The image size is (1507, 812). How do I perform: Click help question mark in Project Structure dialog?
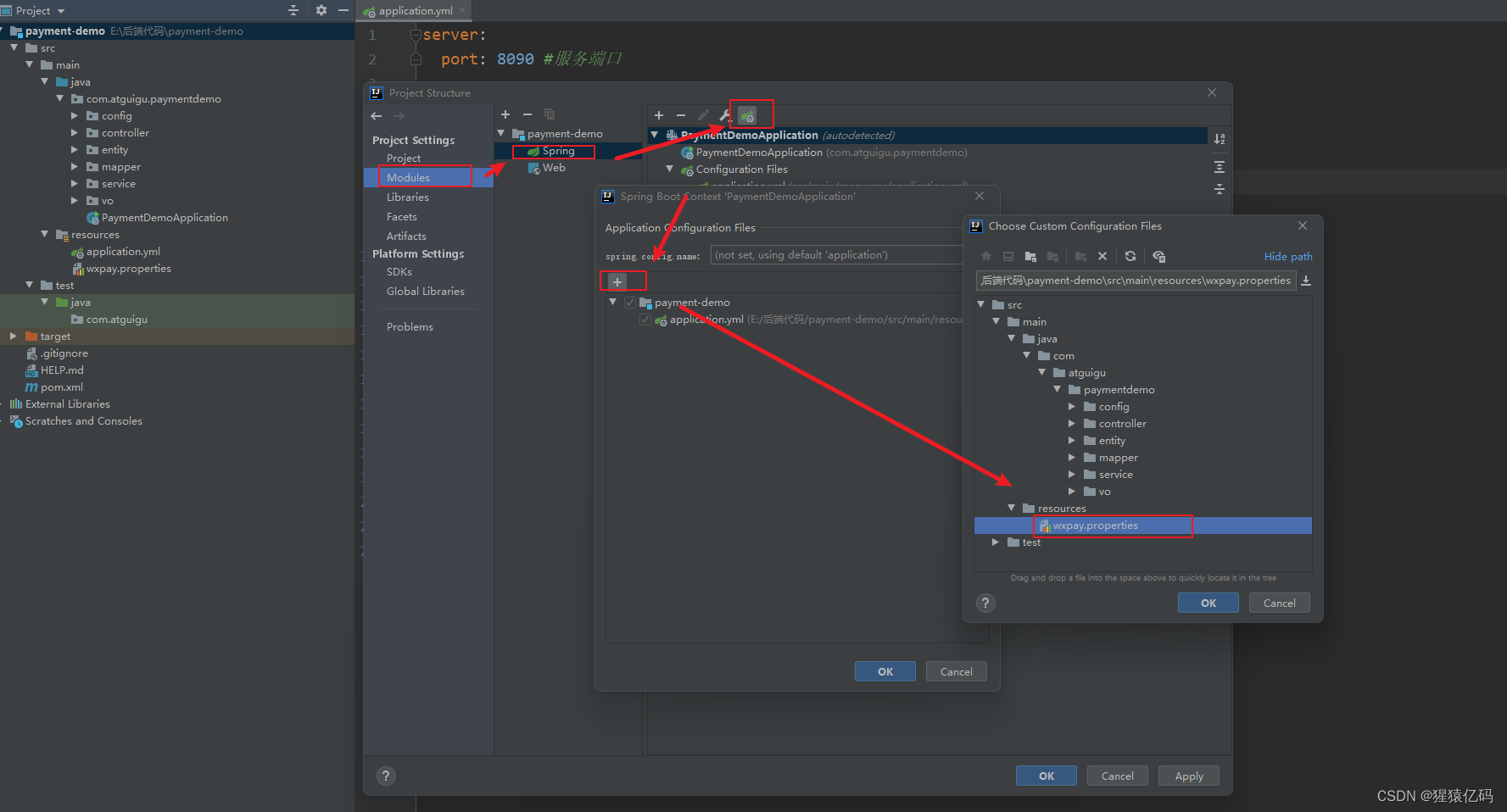[386, 776]
